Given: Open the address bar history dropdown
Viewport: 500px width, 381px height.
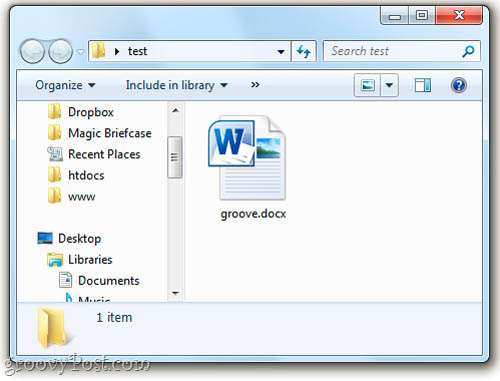Looking at the screenshot, I should click(281, 52).
